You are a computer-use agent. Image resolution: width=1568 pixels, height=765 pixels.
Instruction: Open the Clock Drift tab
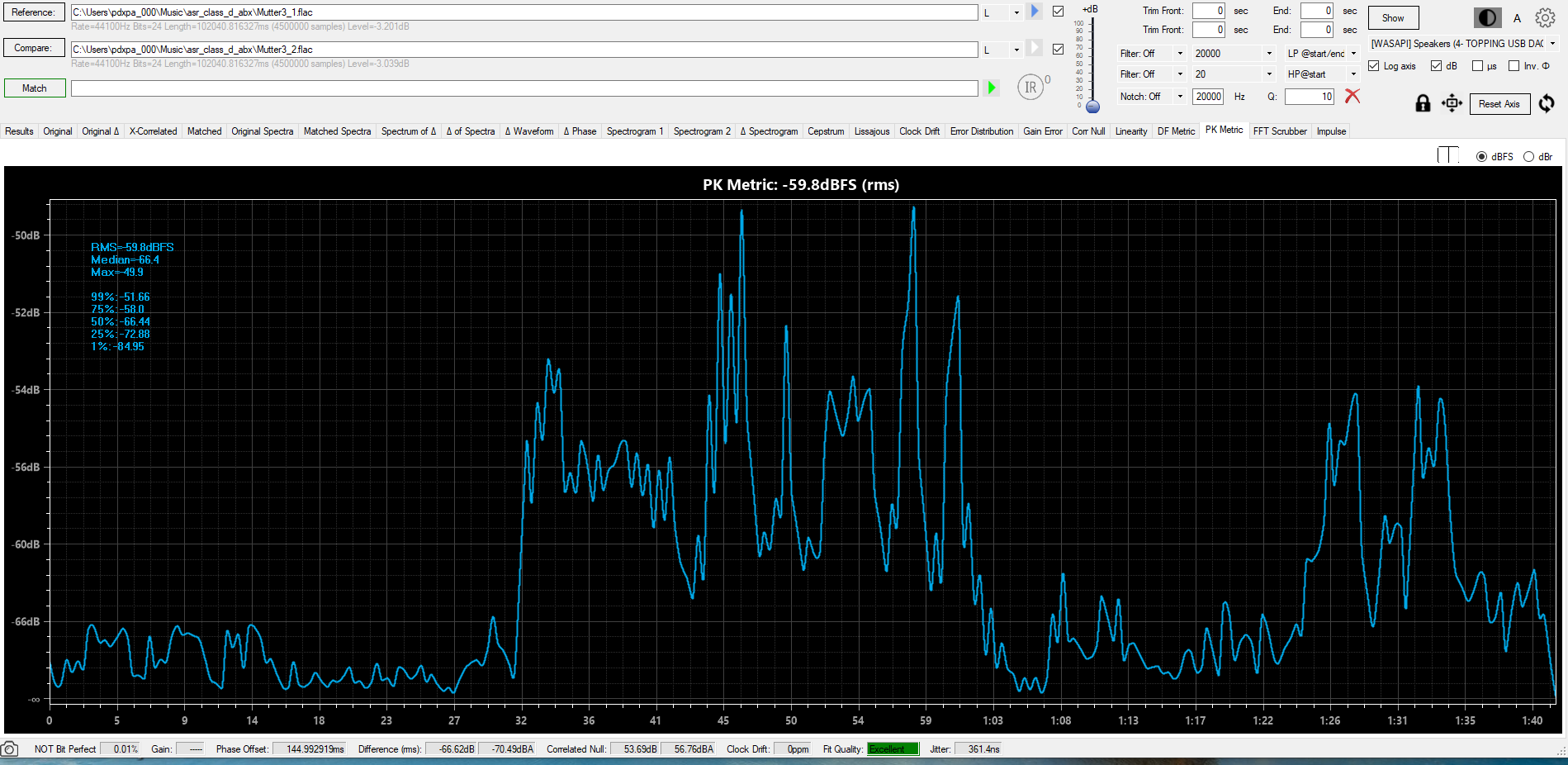click(x=919, y=131)
